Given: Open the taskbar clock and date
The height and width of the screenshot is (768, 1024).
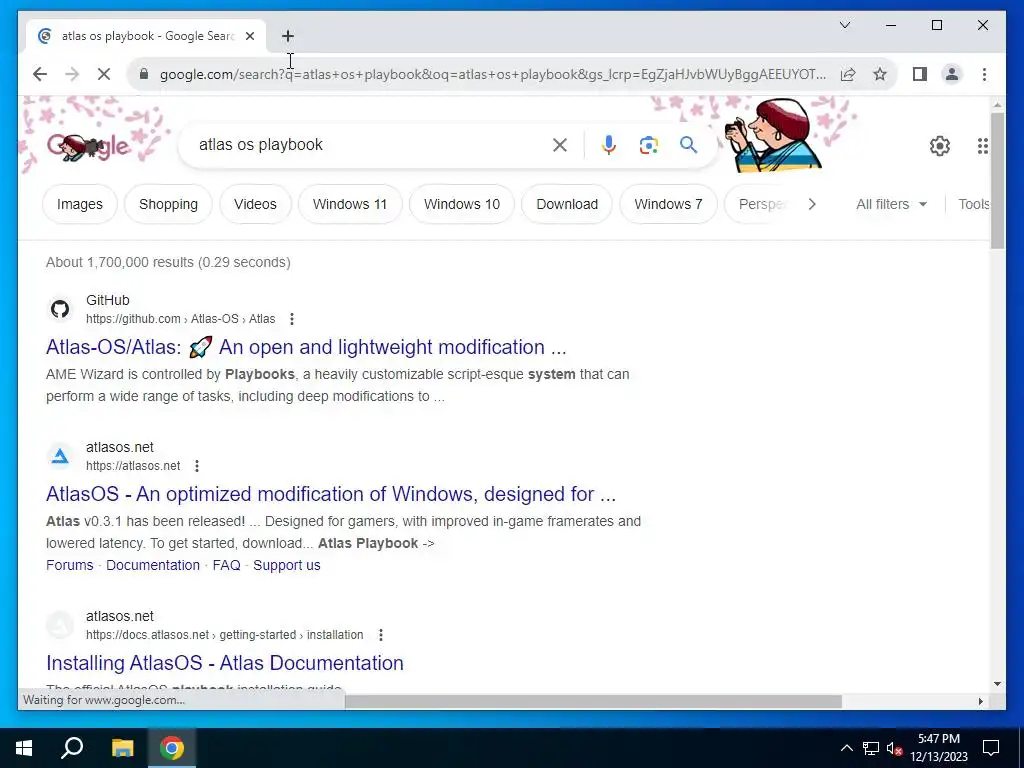Looking at the screenshot, I should (x=939, y=748).
